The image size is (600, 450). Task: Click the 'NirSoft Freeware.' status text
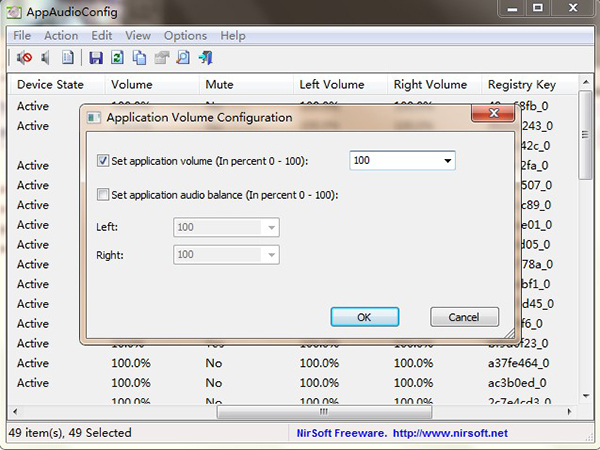click(342, 433)
